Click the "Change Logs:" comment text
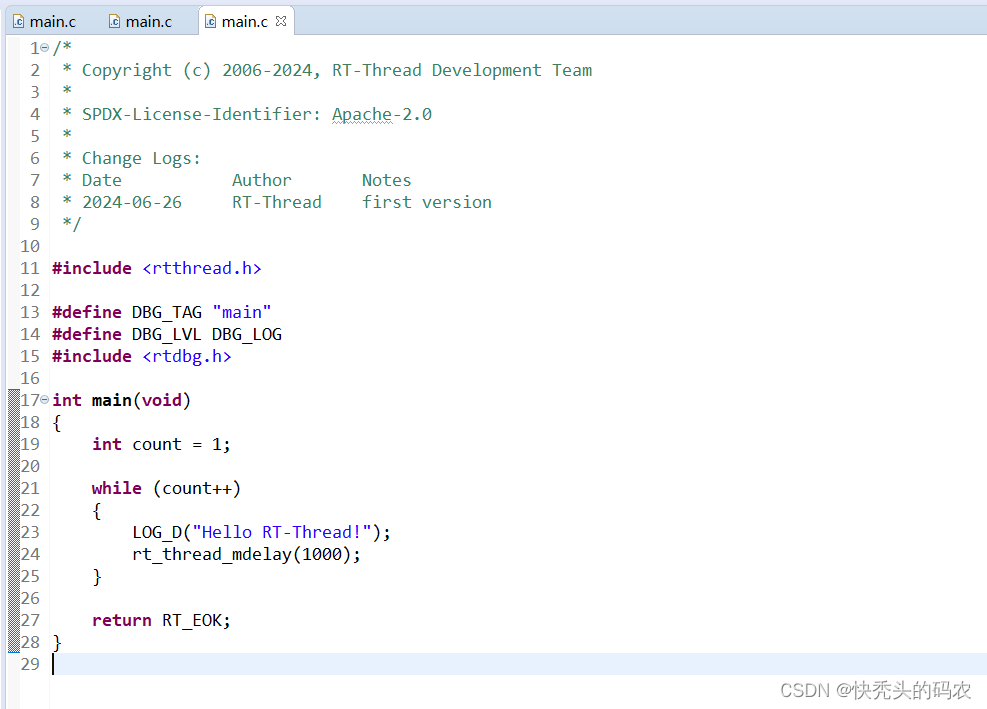This screenshot has height=709, width=987. tap(141, 158)
